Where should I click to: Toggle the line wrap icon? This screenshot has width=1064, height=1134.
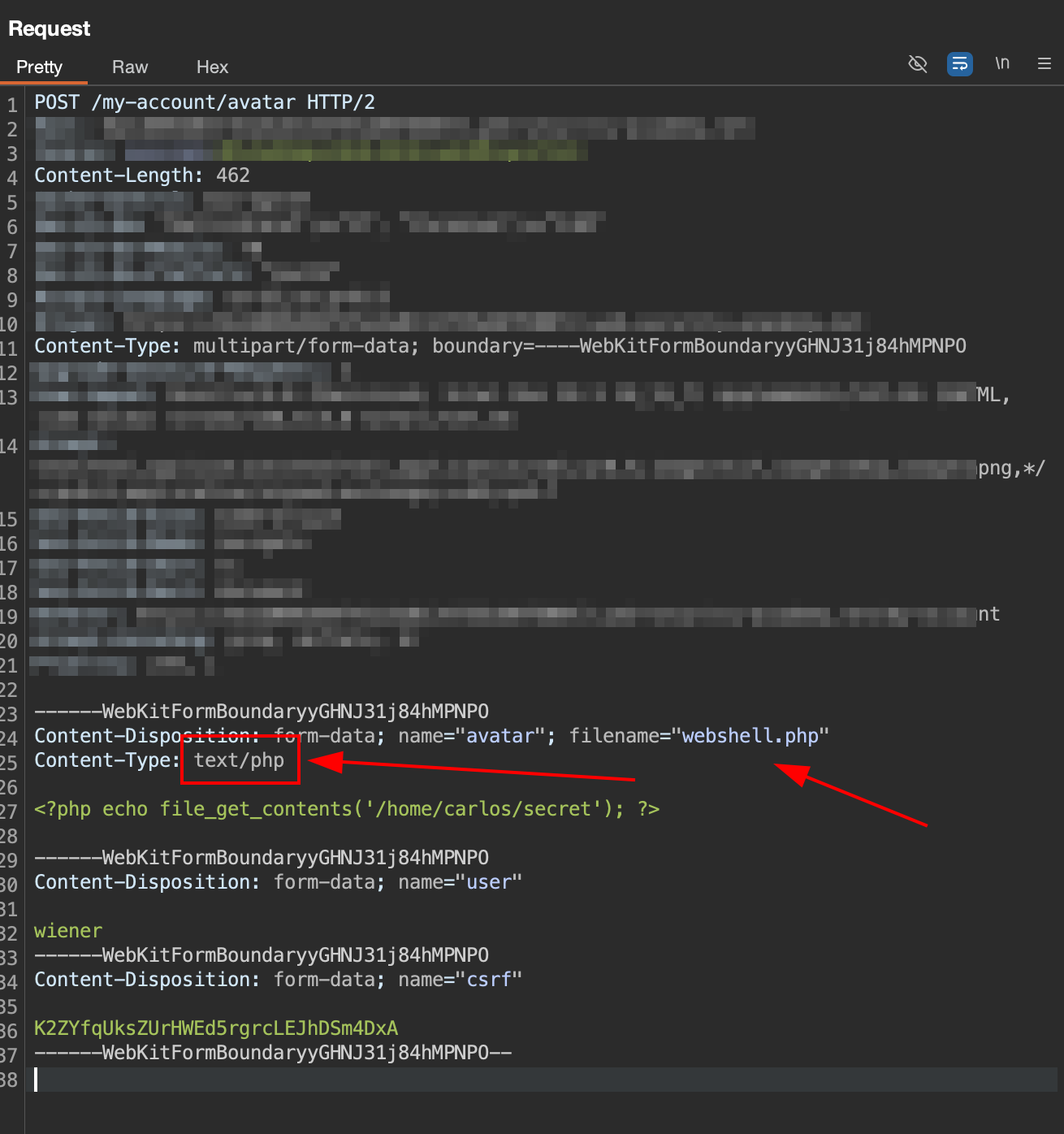(960, 63)
